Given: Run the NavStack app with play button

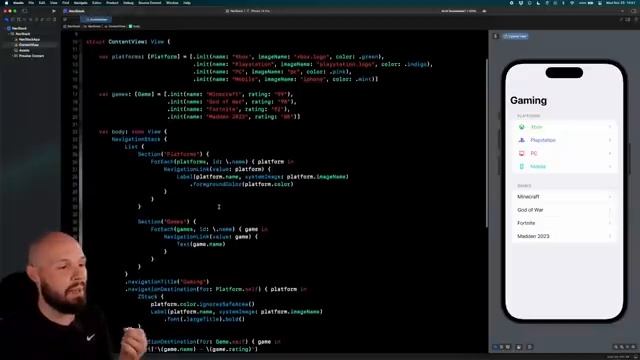Looking at the screenshot, I should point(53,11).
